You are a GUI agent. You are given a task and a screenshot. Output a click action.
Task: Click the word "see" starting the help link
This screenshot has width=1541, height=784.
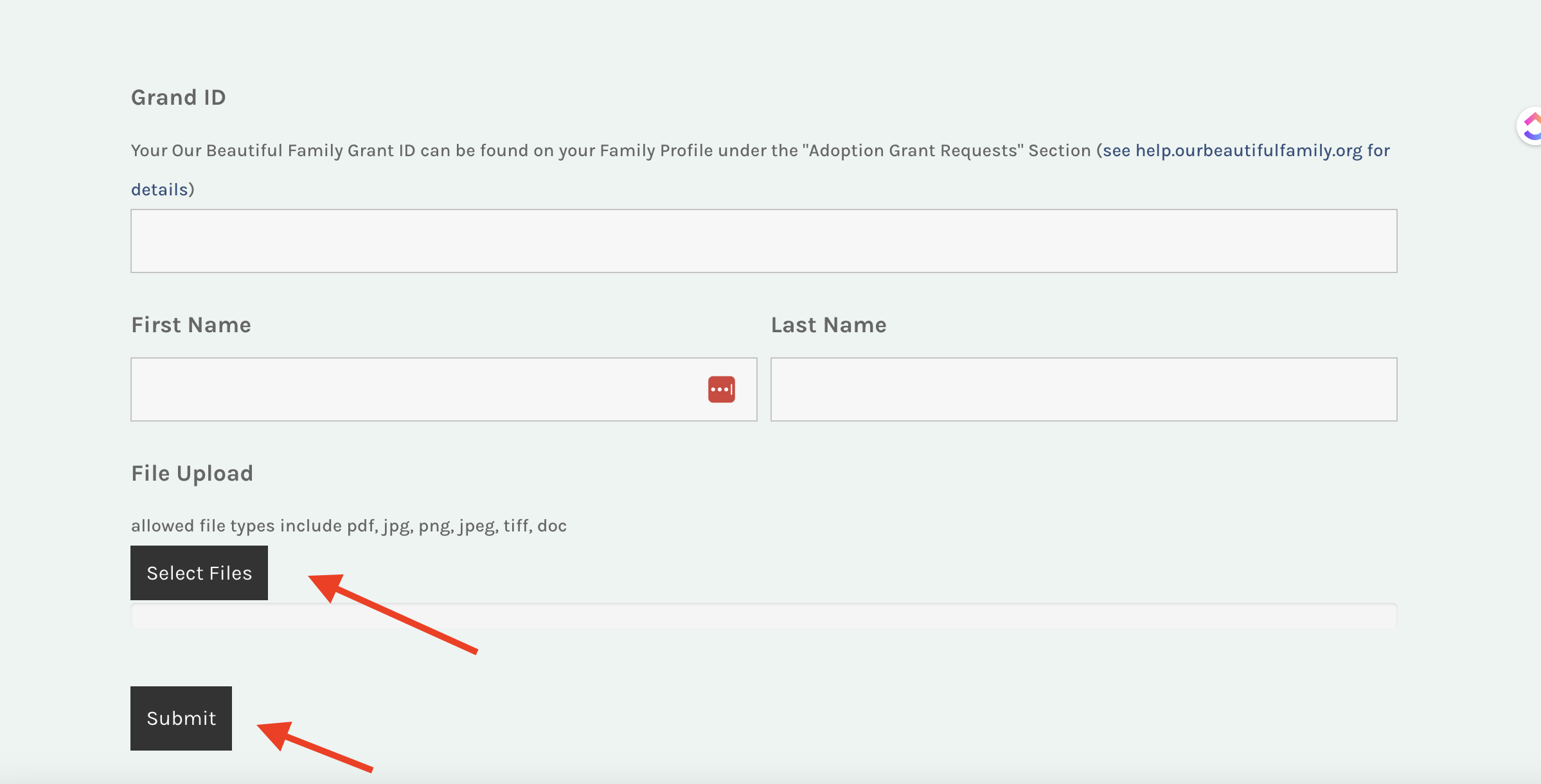coord(1117,150)
